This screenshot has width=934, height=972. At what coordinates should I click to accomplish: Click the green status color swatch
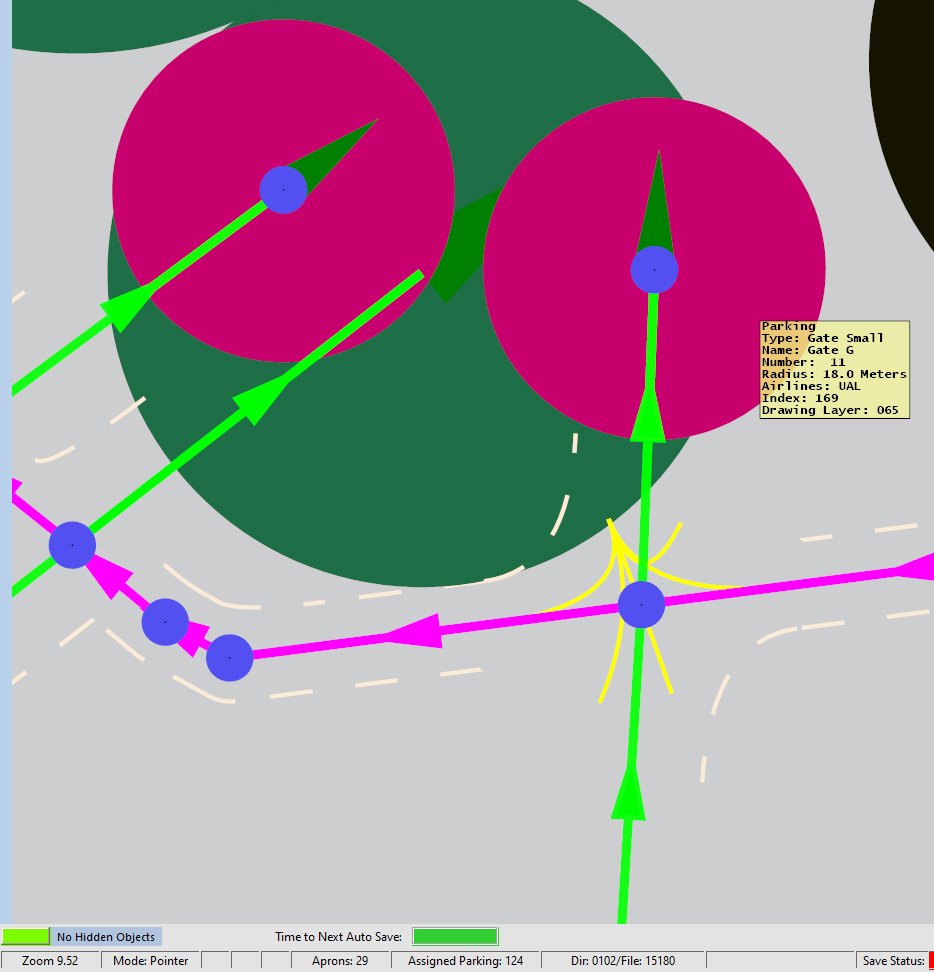click(25, 936)
